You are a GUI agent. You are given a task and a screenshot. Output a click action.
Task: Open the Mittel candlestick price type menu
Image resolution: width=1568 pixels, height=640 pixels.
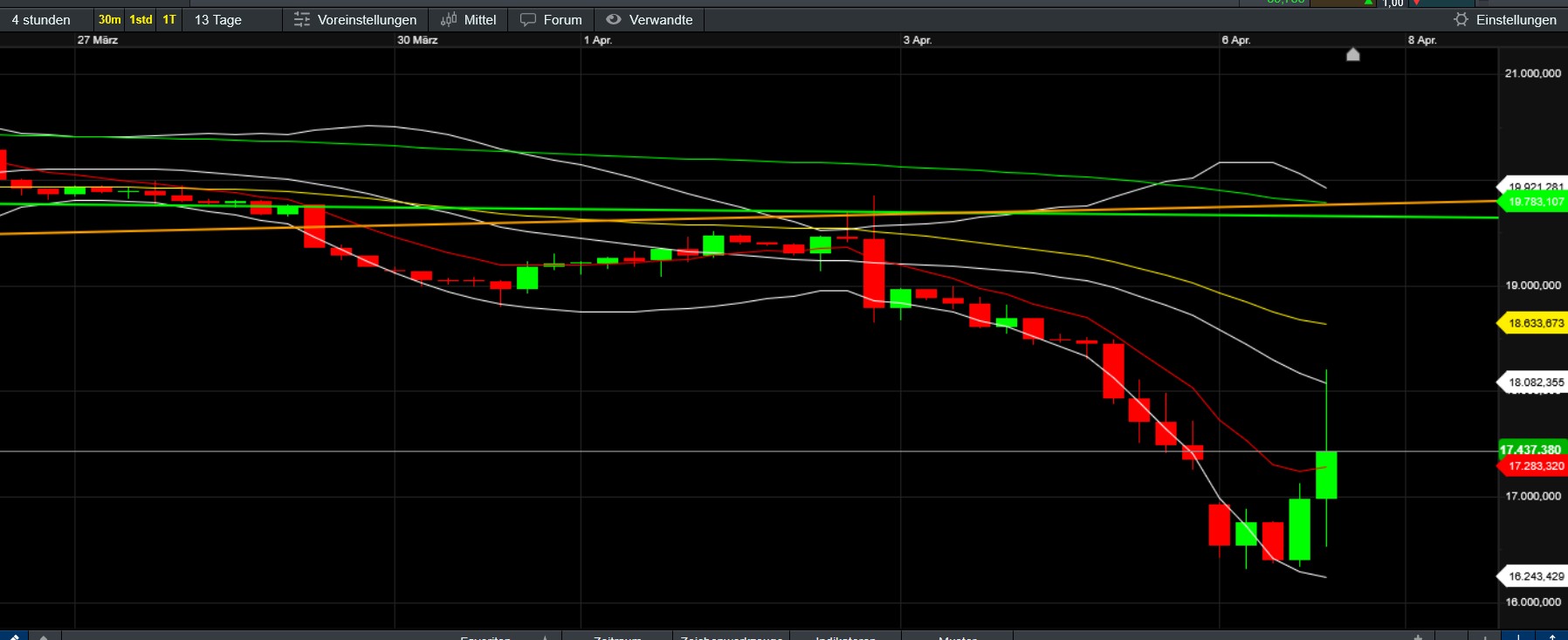pos(469,19)
